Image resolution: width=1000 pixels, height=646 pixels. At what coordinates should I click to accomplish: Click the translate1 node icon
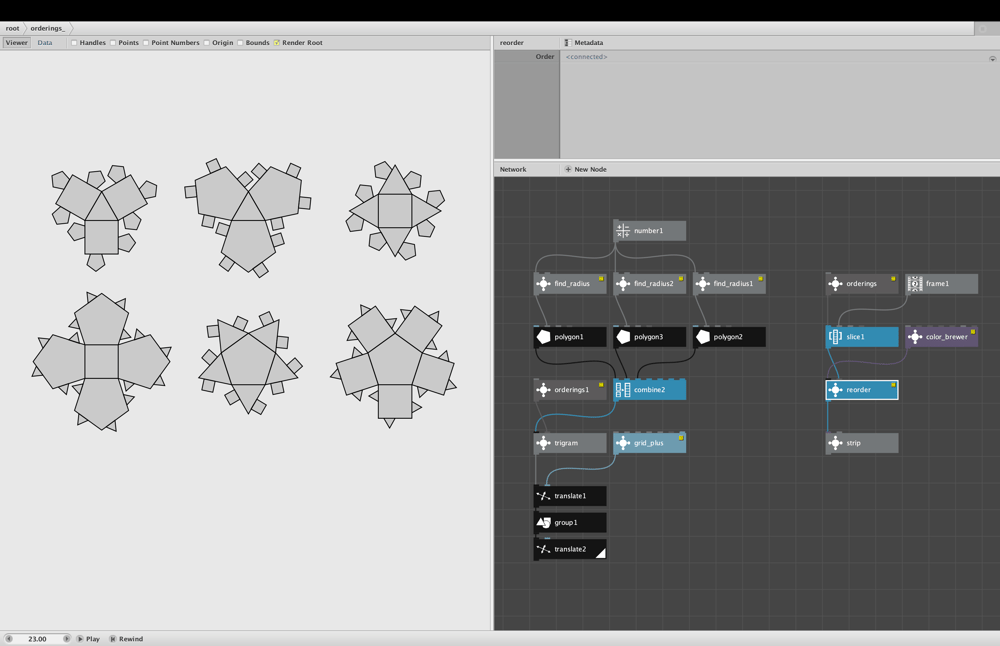pyautogui.click(x=543, y=496)
